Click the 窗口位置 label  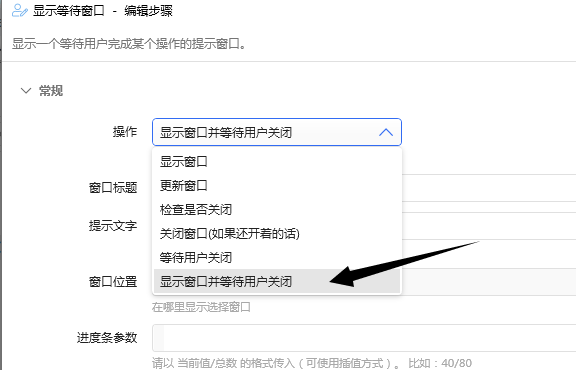113,282
